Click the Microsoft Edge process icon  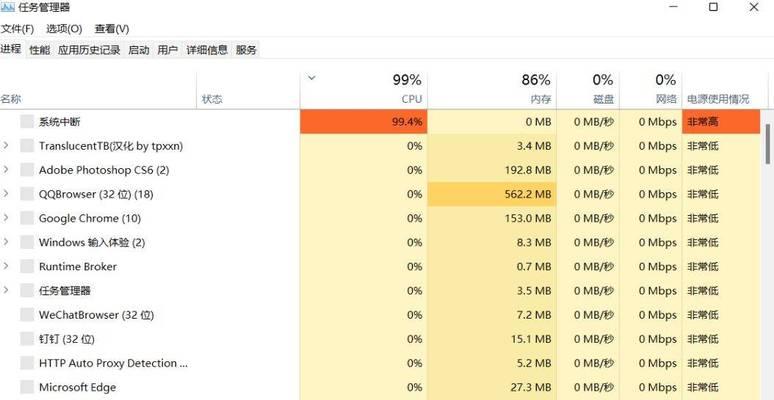(27, 387)
